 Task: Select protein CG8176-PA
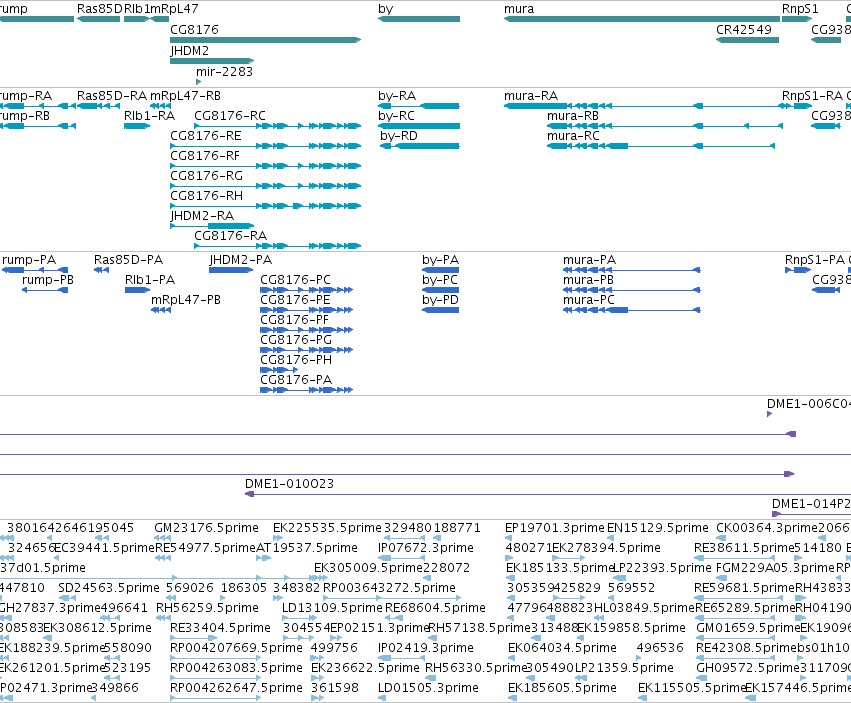pos(307,390)
